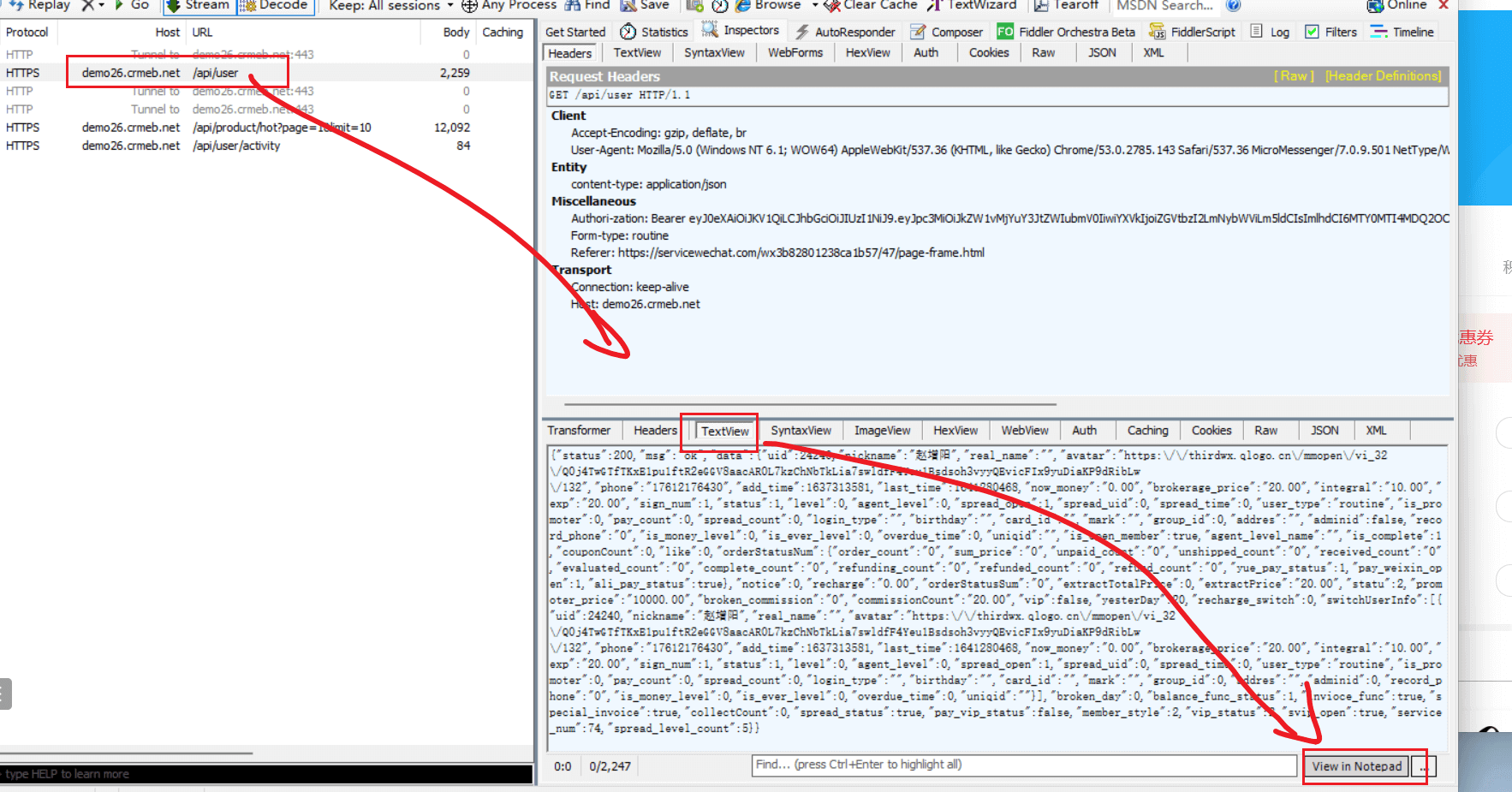Click the timer clock toolbar icon
Viewport: 1512px width, 792px height.
coord(720,6)
